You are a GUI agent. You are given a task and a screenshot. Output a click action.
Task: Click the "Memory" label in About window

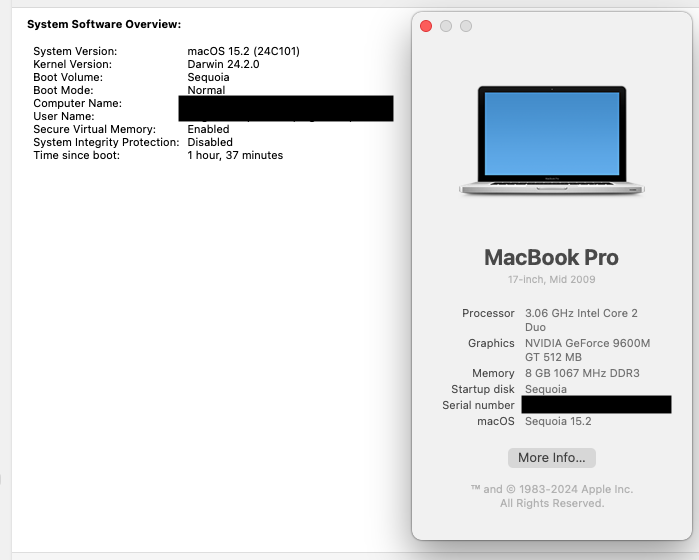point(493,373)
